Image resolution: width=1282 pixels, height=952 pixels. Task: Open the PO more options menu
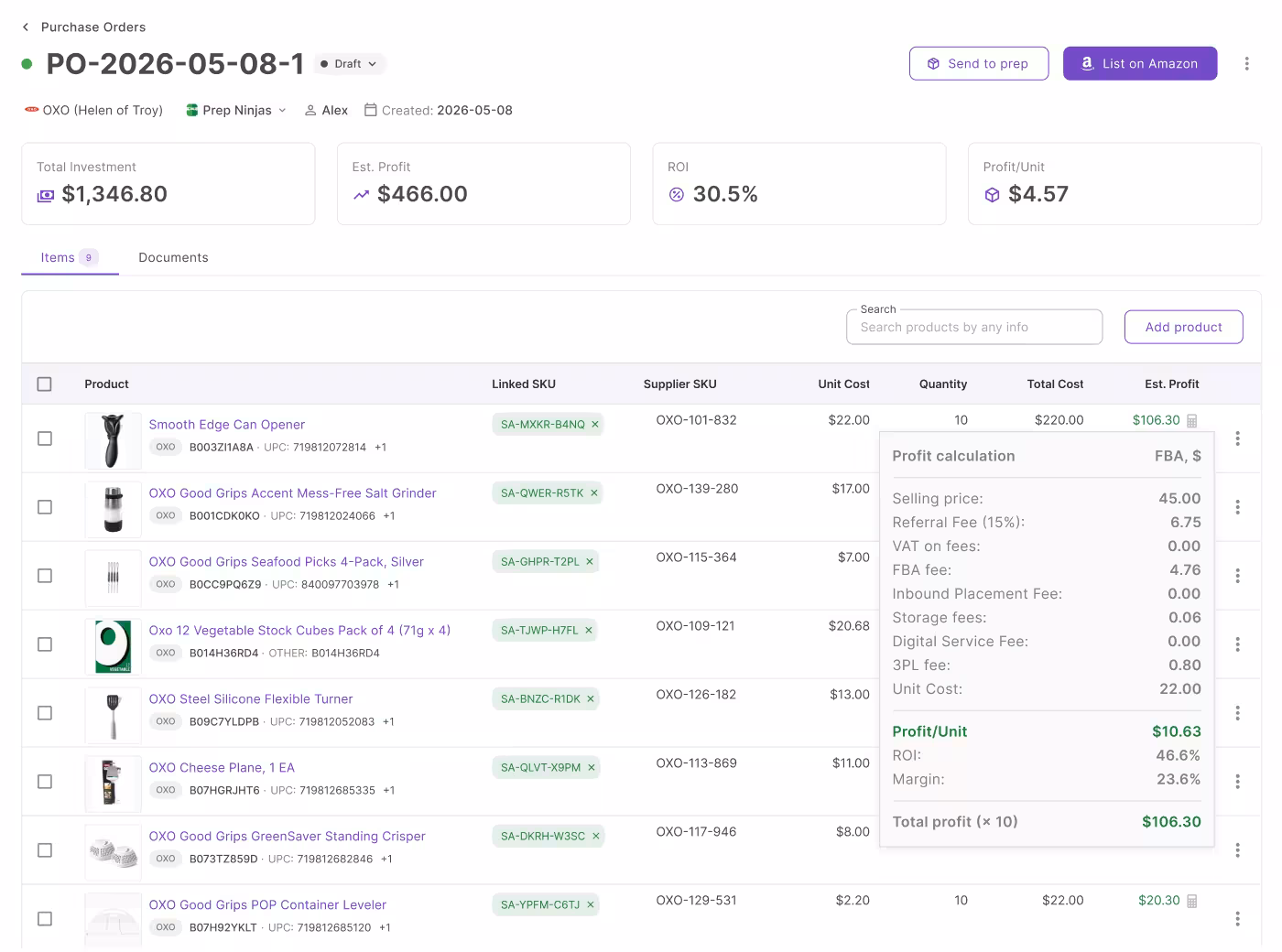1246,63
